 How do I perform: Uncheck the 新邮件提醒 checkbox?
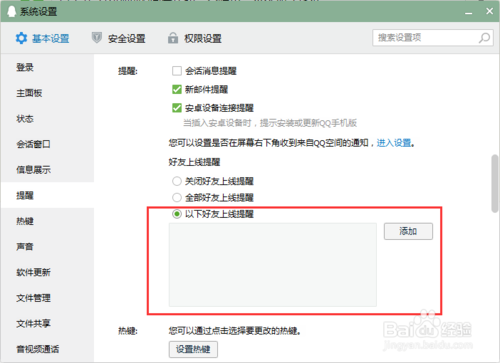177,89
